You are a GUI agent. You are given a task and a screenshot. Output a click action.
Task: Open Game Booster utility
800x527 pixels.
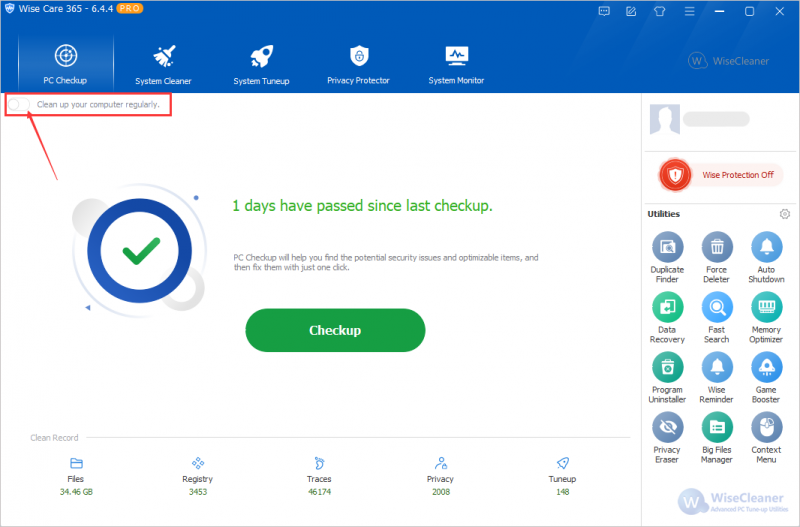click(x=766, y=378)
